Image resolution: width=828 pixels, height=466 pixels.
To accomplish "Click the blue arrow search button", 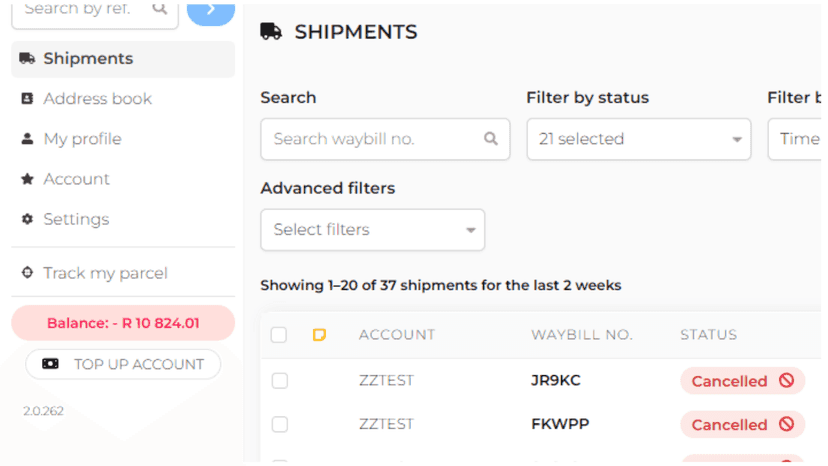I will pyautogui.click(x=211, y=12).
